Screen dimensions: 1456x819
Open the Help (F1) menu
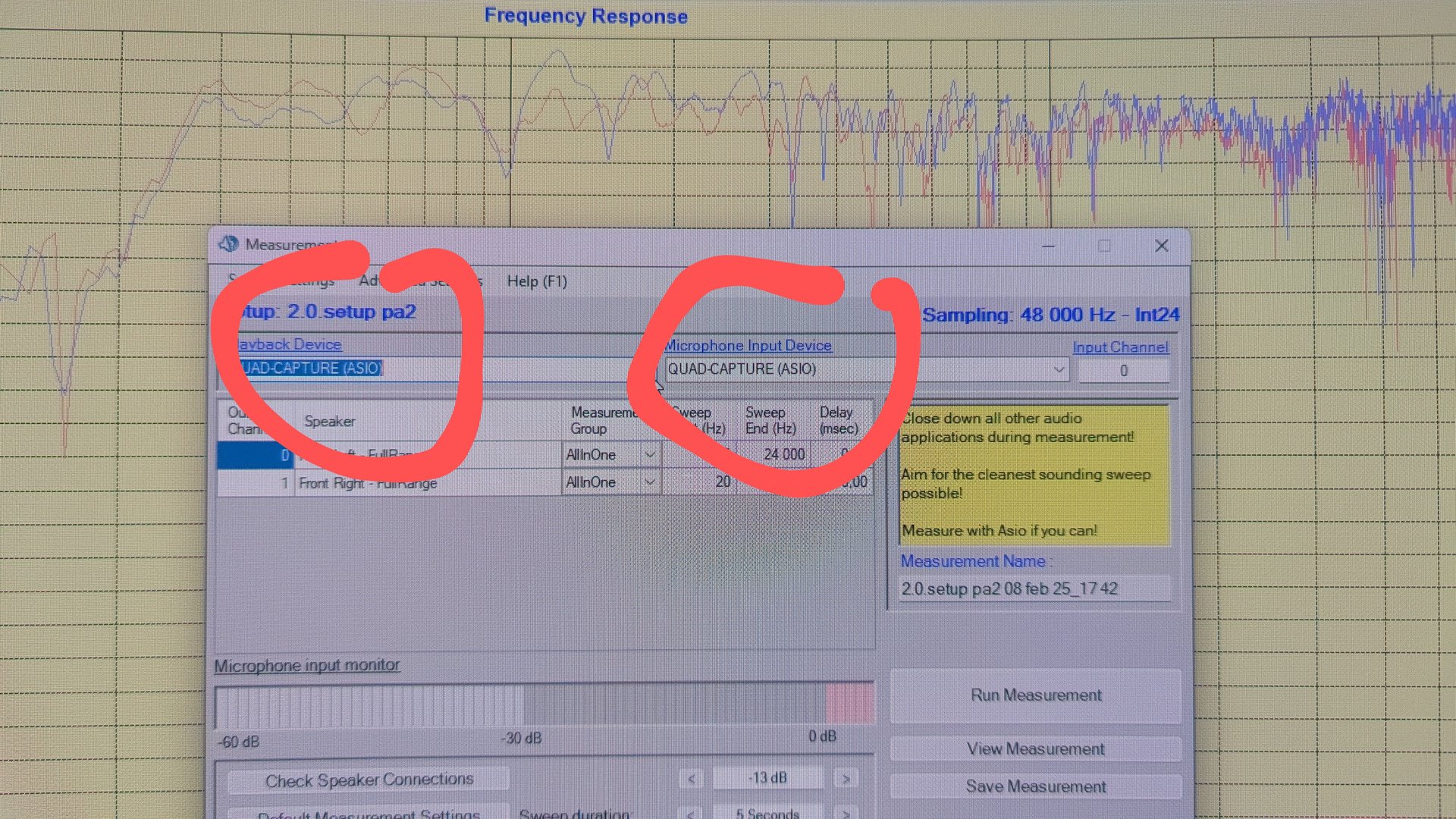(x=536, y=281)
